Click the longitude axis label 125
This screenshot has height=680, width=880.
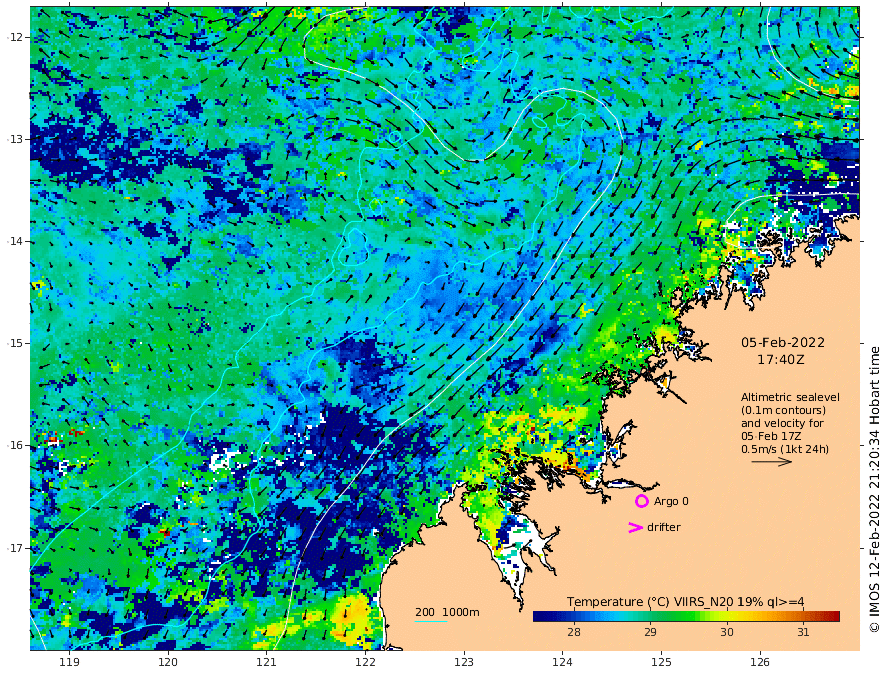point(661,663)
